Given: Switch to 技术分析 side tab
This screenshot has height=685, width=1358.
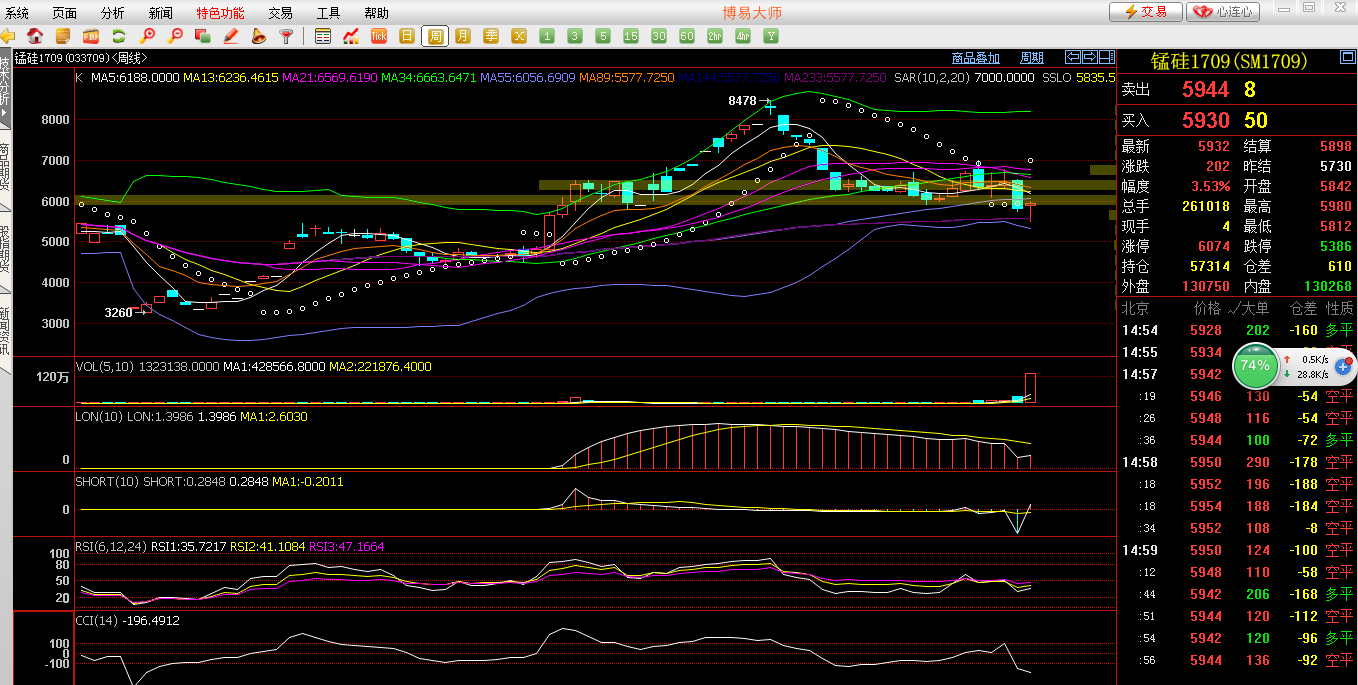Looking at the screenshot, I should [x=5, y=88].
